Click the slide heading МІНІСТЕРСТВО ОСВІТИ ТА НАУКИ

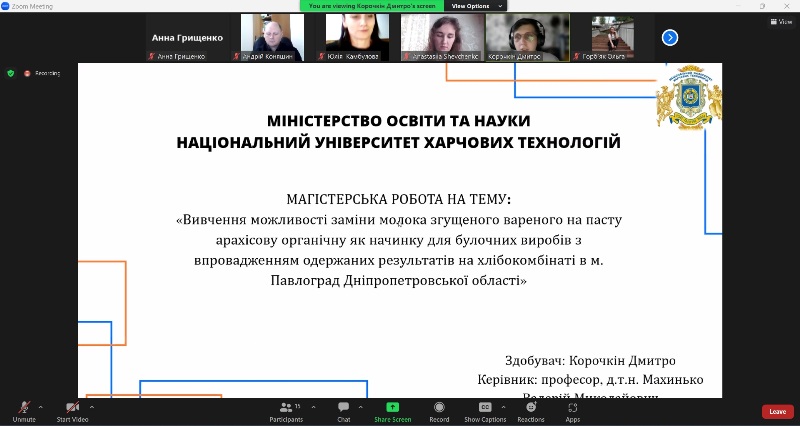click(x=398, y=121)
